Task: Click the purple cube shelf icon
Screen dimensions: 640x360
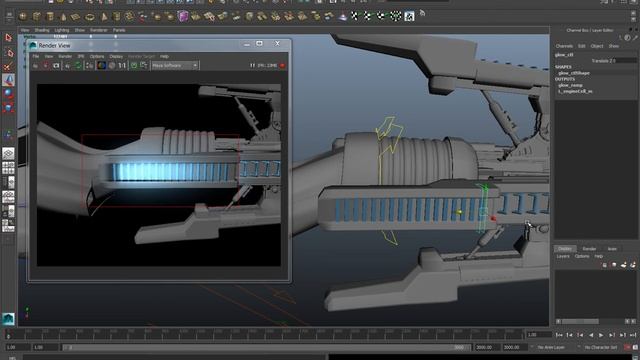Action: tap(183, 16)
